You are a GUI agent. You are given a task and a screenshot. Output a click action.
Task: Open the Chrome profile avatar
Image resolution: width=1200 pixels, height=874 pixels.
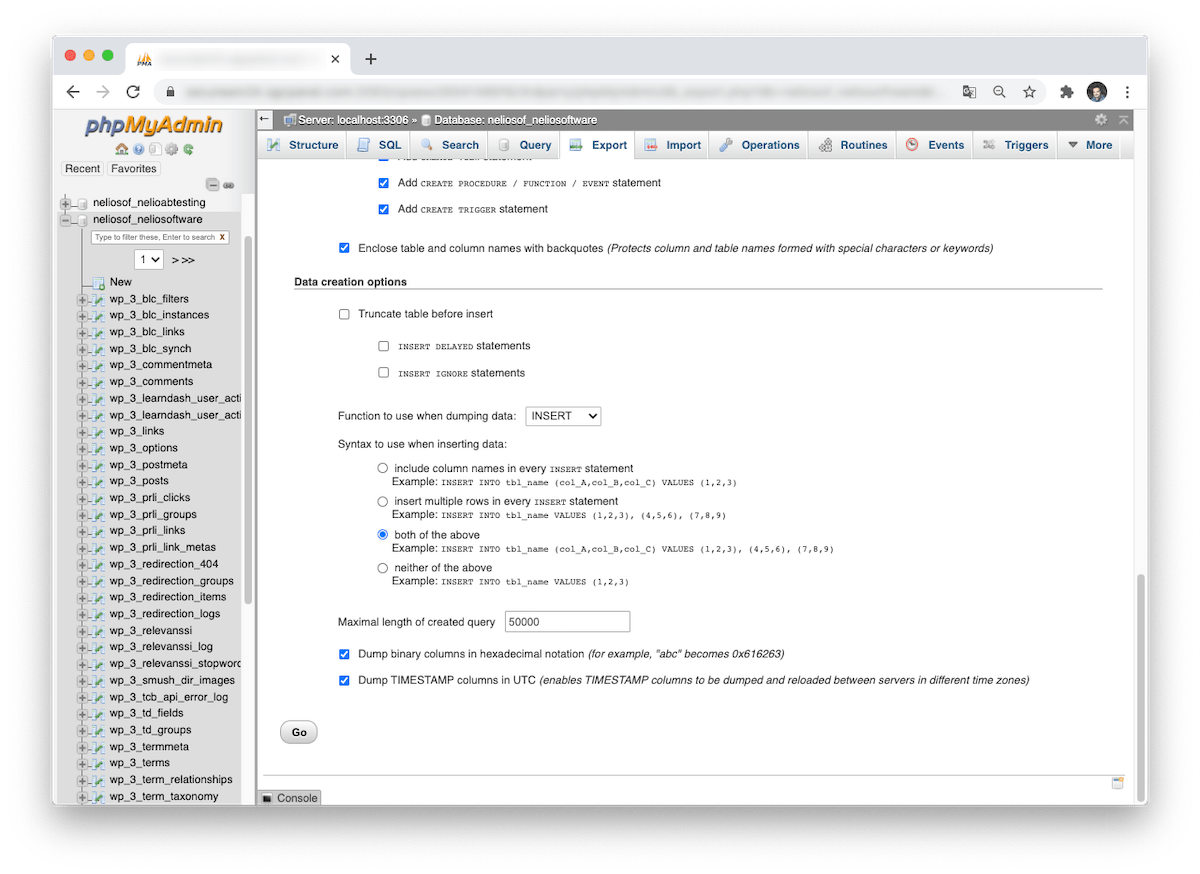[1097, 92]
